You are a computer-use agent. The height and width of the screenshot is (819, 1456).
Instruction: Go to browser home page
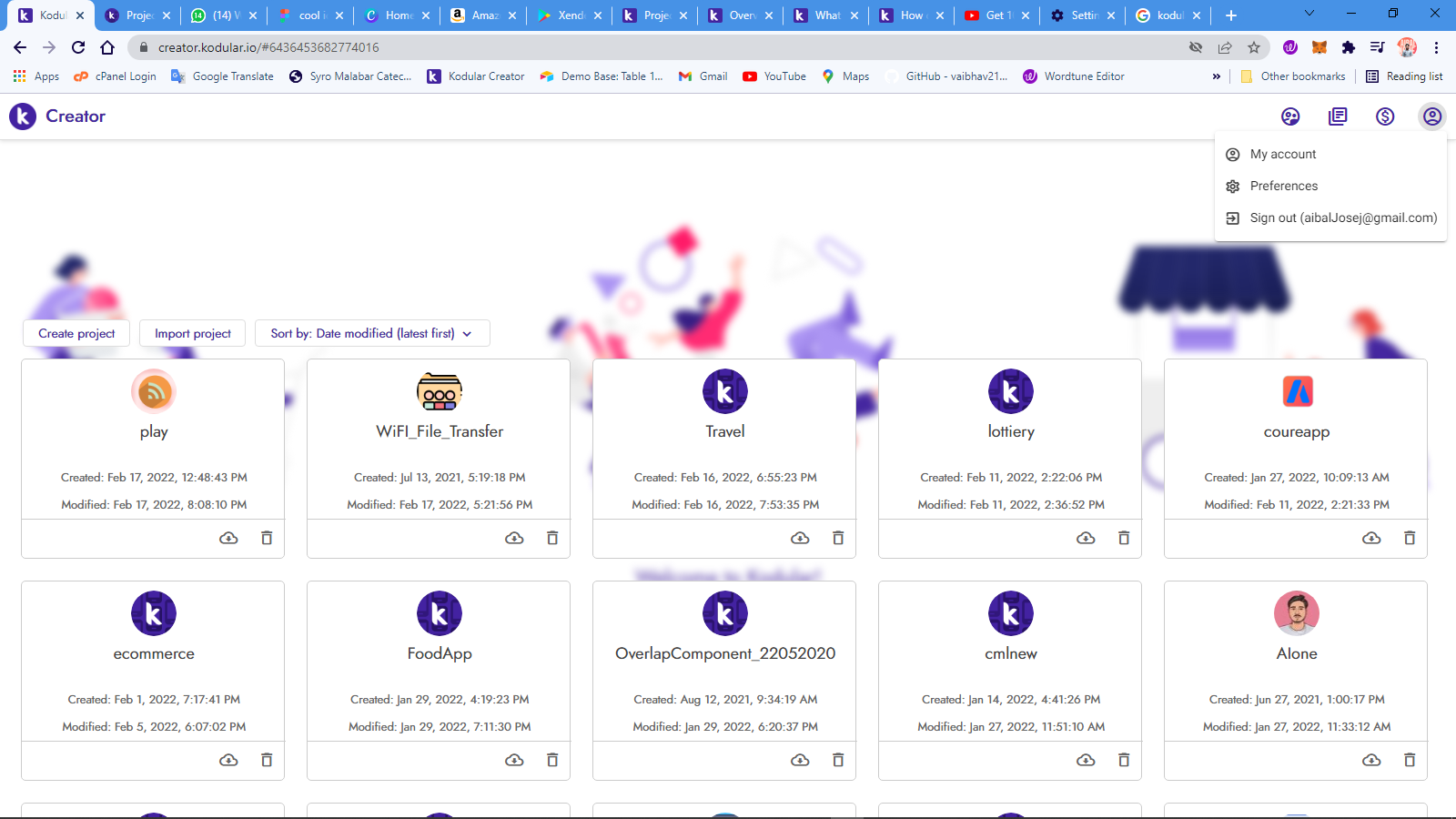pos(107,47)
